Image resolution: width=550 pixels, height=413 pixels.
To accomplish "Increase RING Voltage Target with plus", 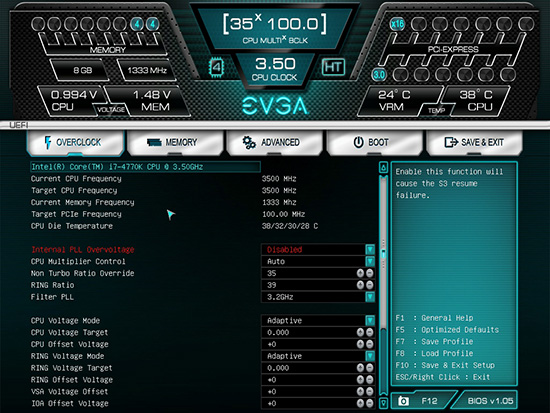I will 360,368.
